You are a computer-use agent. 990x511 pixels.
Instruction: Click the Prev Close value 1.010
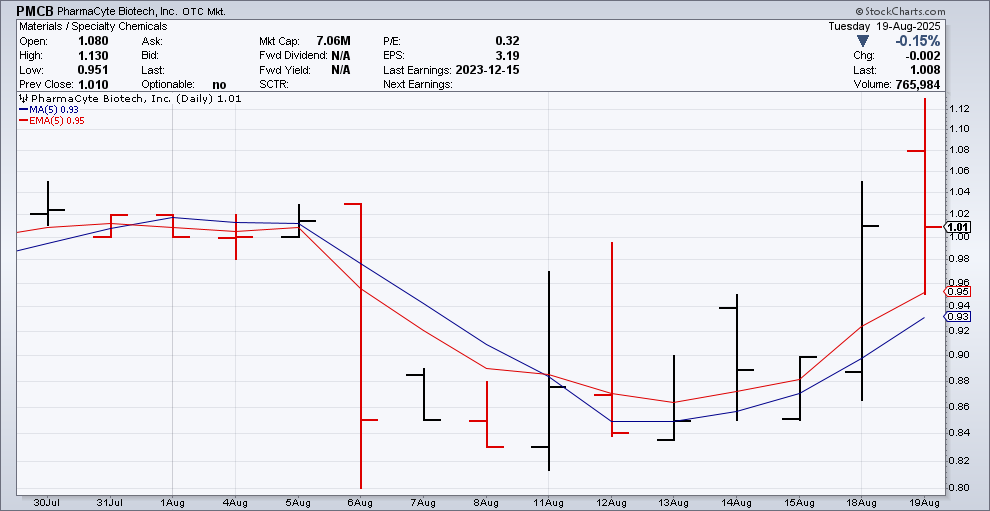[93, 85]
